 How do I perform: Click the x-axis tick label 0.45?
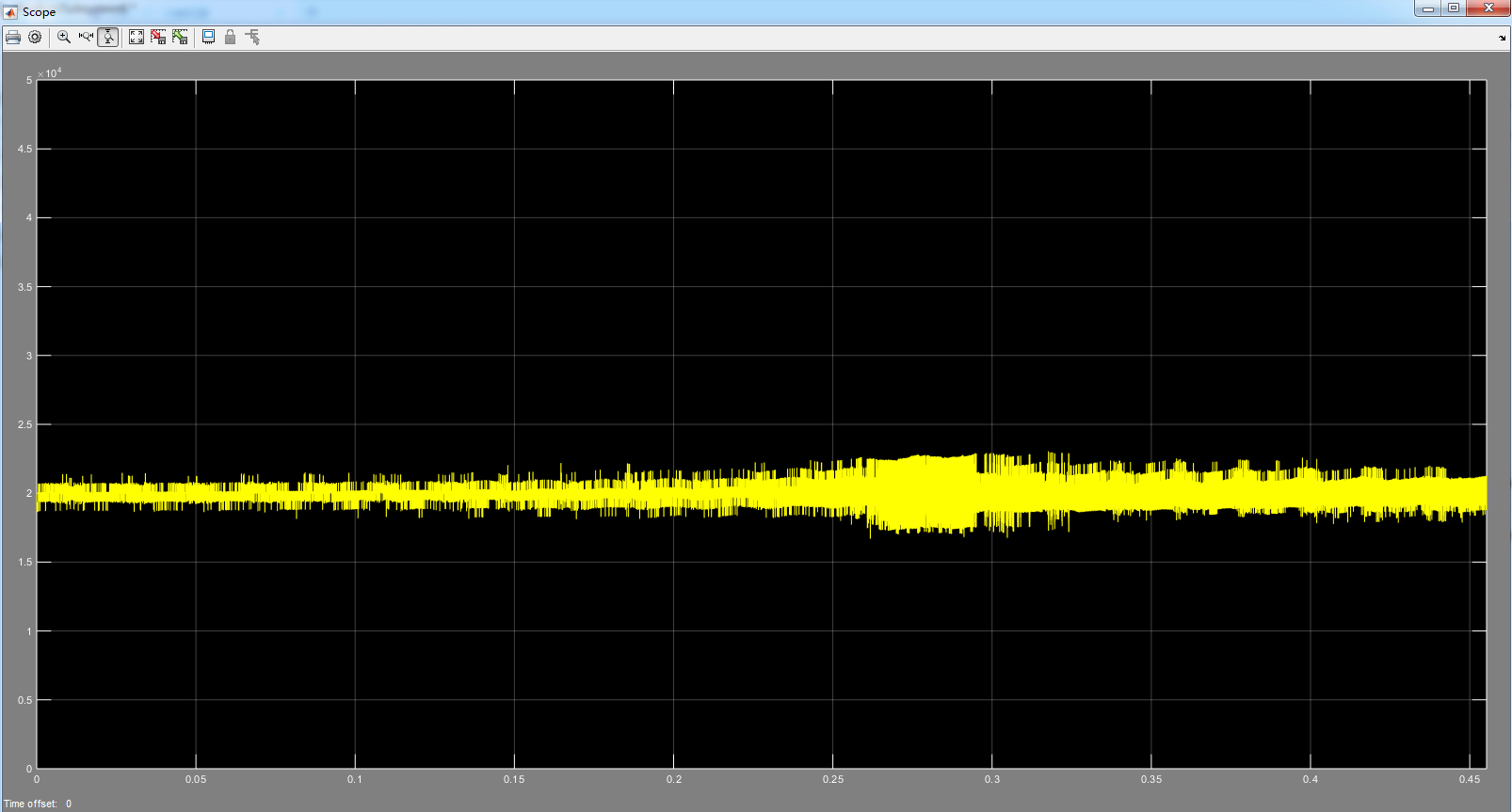pos(1470,779)
